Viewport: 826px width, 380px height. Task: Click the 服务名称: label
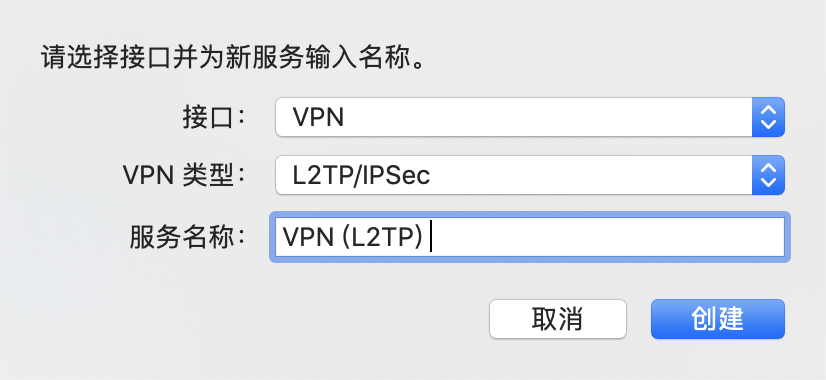click(x=189, y=238)
